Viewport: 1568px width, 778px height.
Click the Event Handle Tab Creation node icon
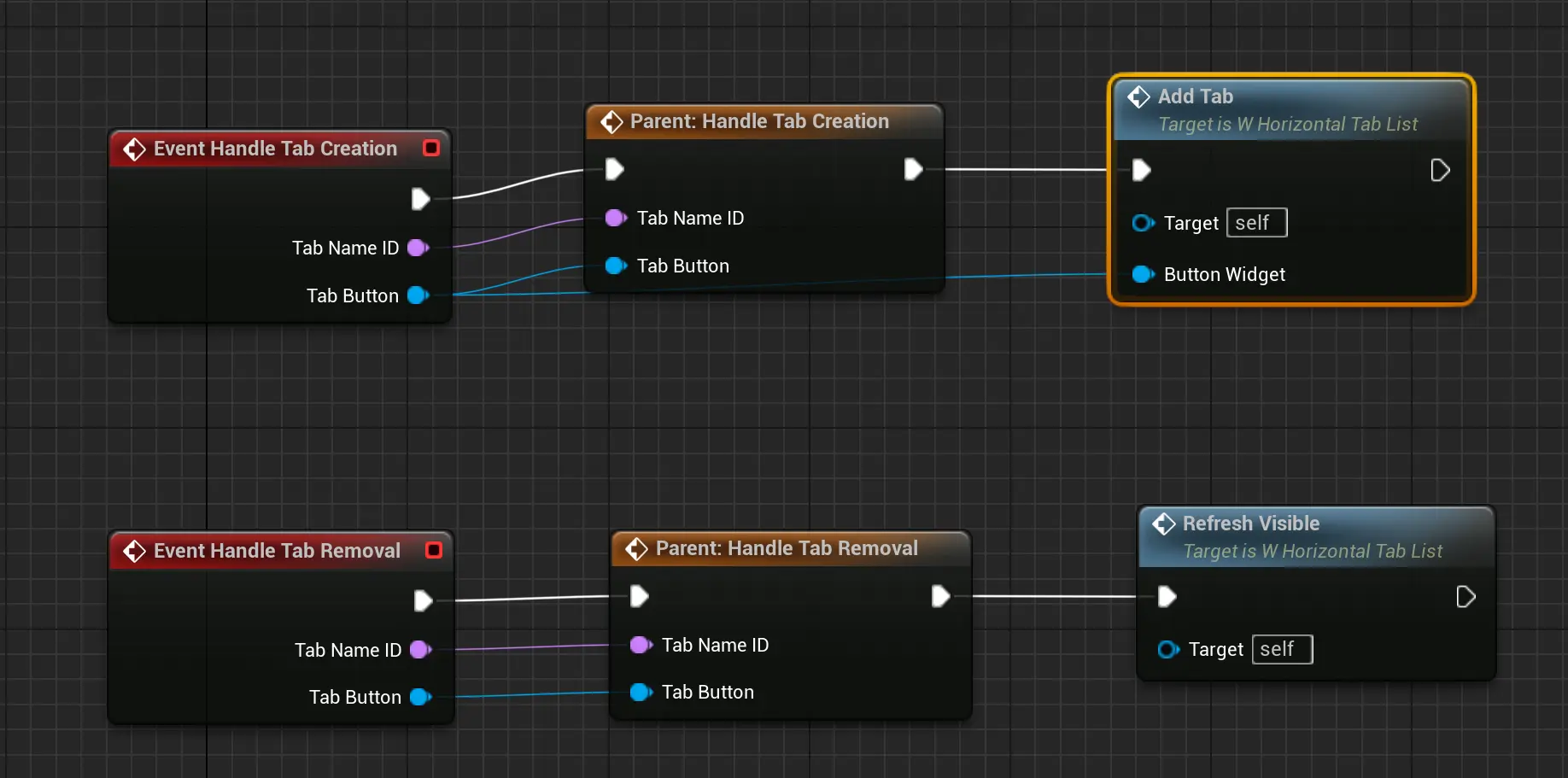click(x=134, y=149)
